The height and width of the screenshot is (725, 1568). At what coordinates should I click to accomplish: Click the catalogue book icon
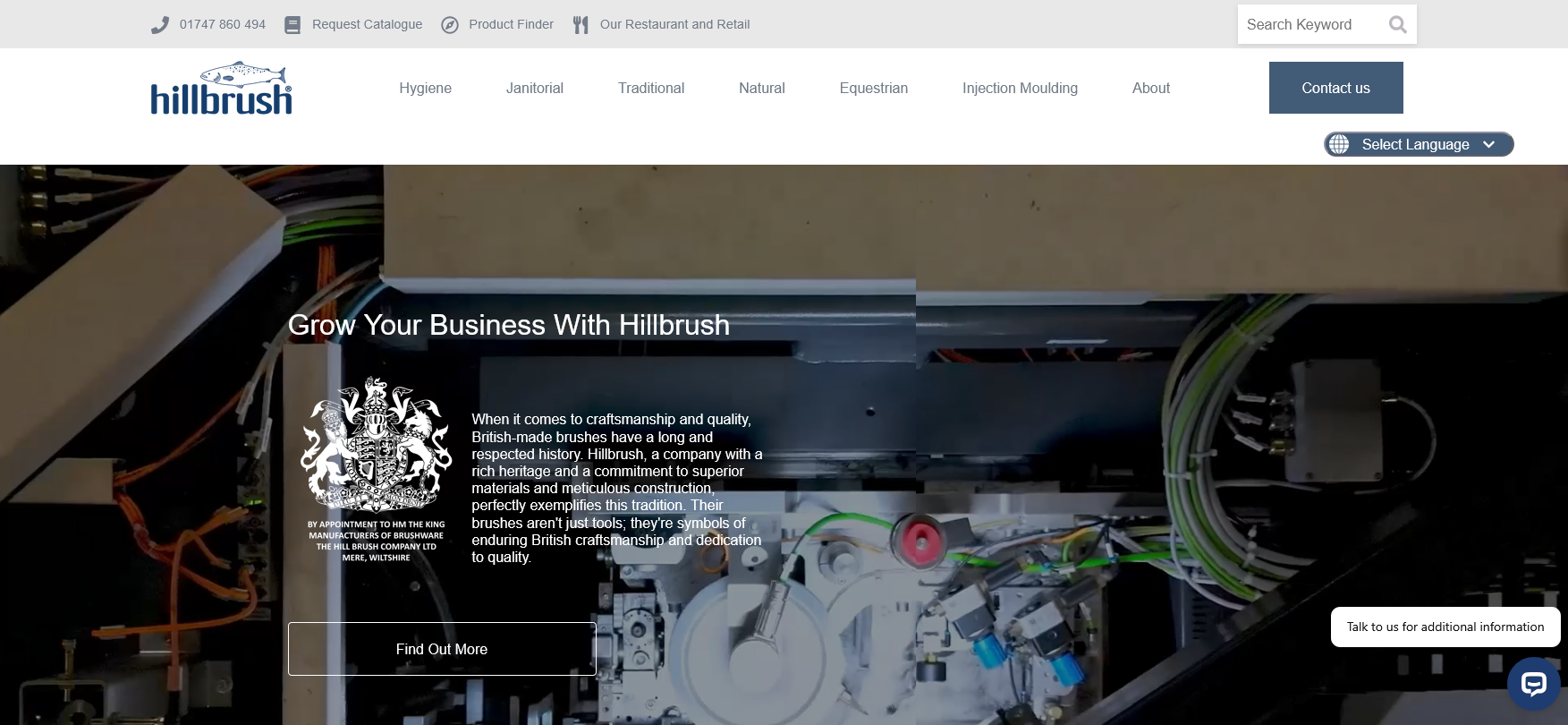click(x=292, y=25)
